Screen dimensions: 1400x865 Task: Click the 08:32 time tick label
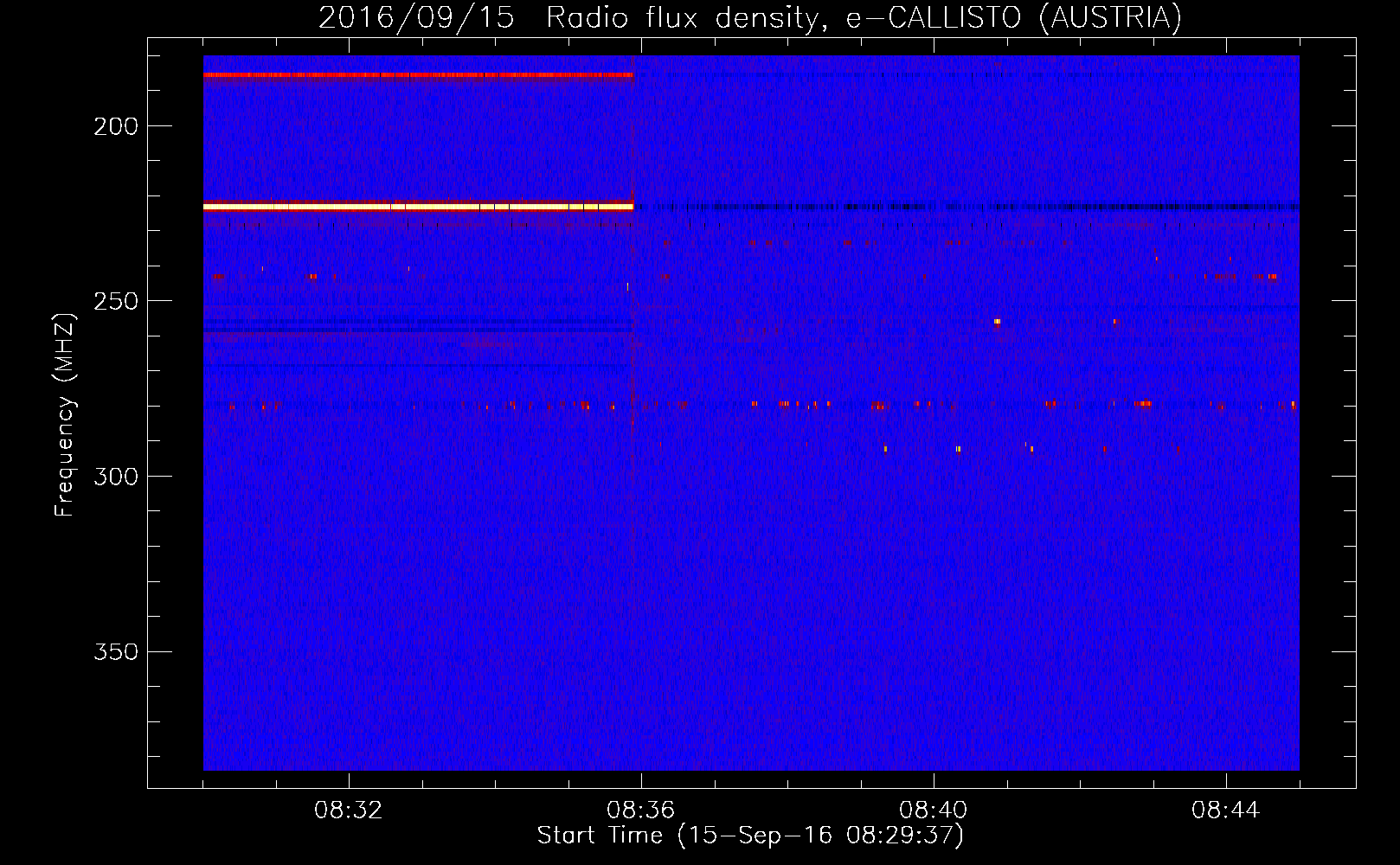click(x=349, y=811)
